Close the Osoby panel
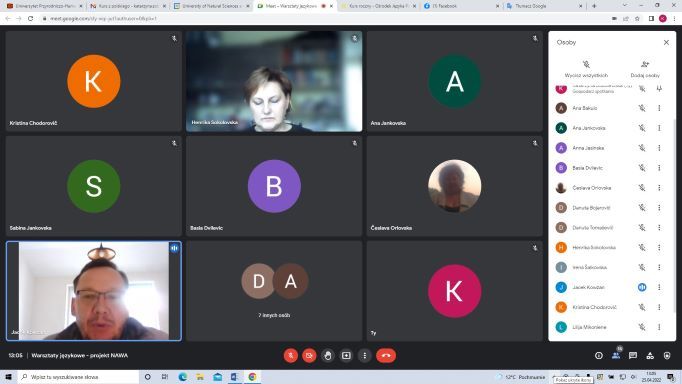Image resolution: width=682 pixels, height=384 pixels. coord(666,42)
